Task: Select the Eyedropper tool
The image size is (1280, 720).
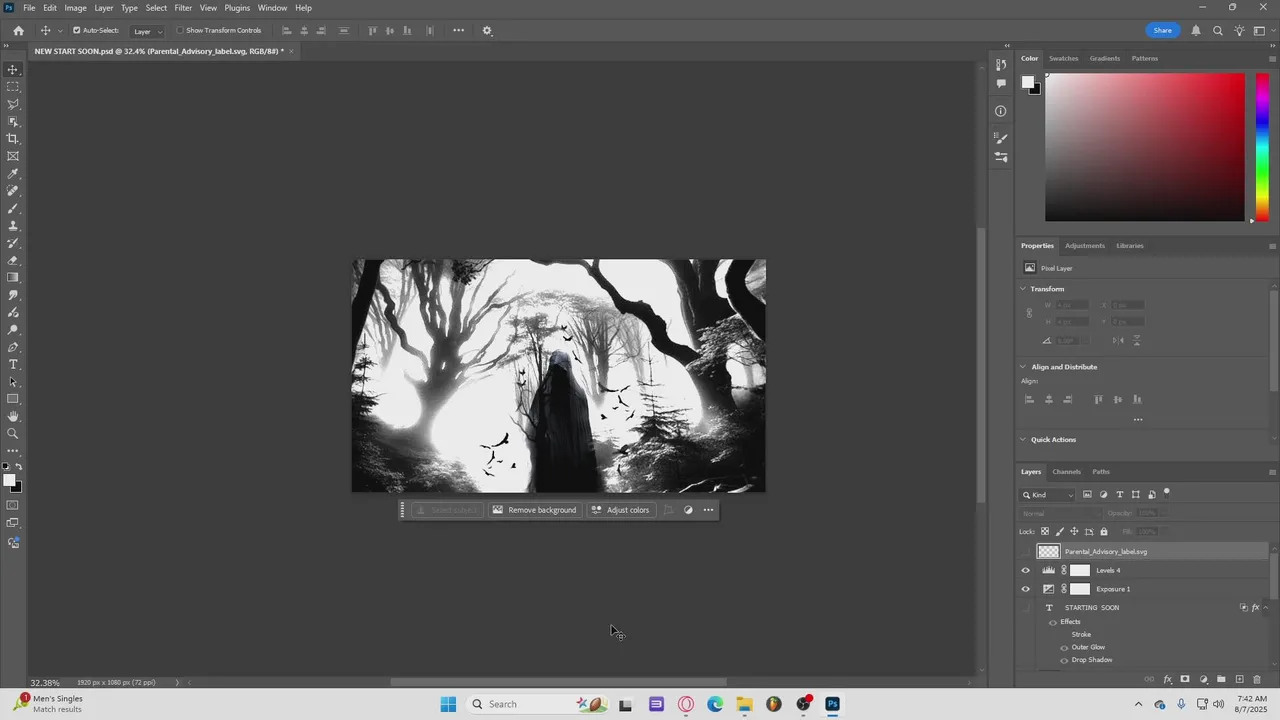Action: tap(13, 174)
